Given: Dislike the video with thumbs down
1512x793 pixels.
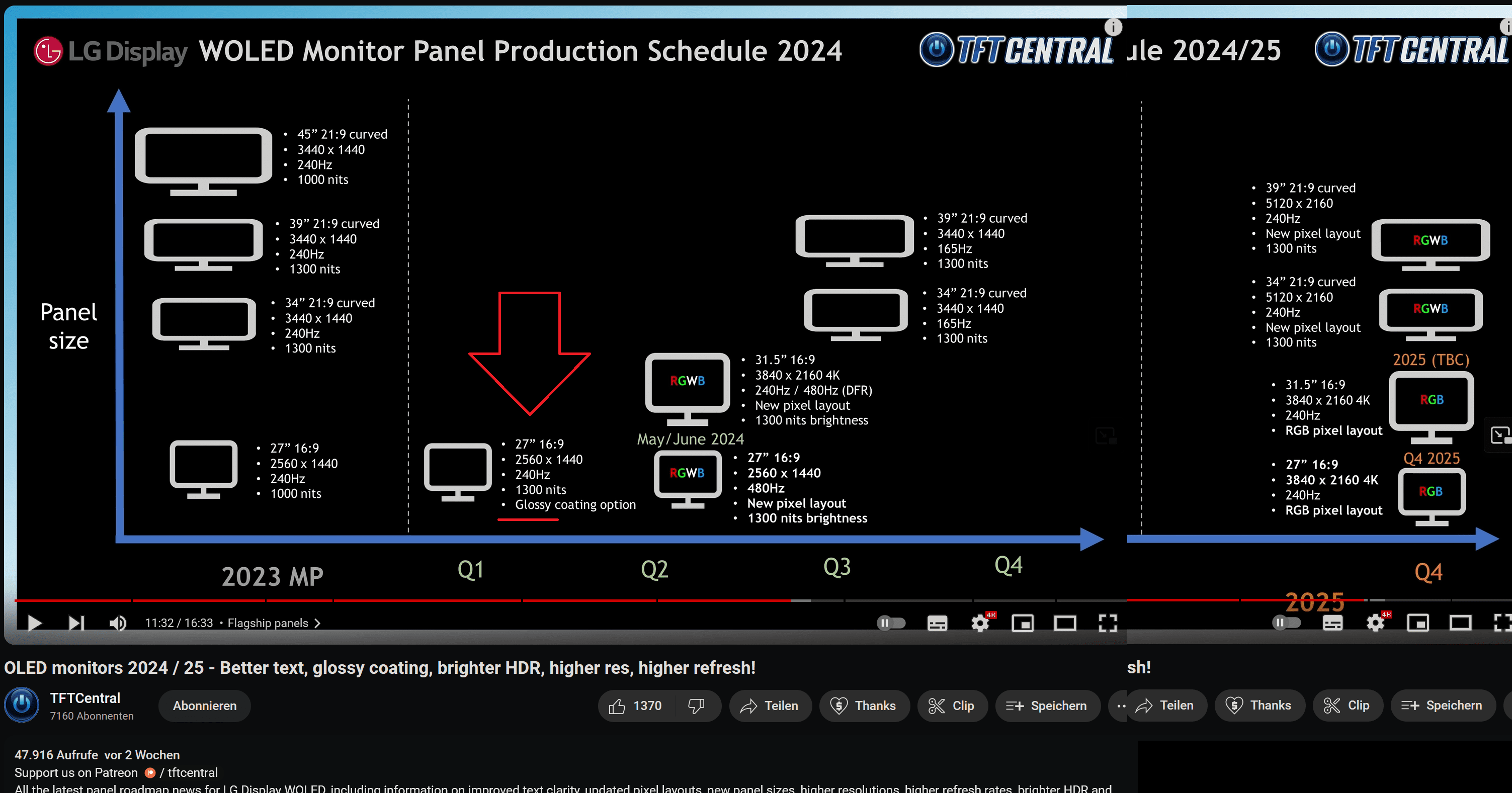Looking at the screenshot, I should click(x=697, y=706).
